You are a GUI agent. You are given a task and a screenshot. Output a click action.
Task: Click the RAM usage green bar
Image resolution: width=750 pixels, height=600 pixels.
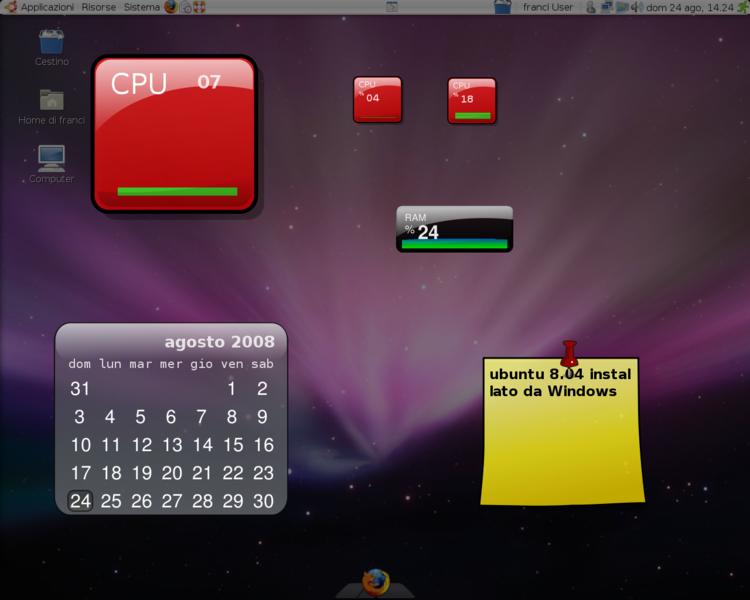[x=454, y=243]
